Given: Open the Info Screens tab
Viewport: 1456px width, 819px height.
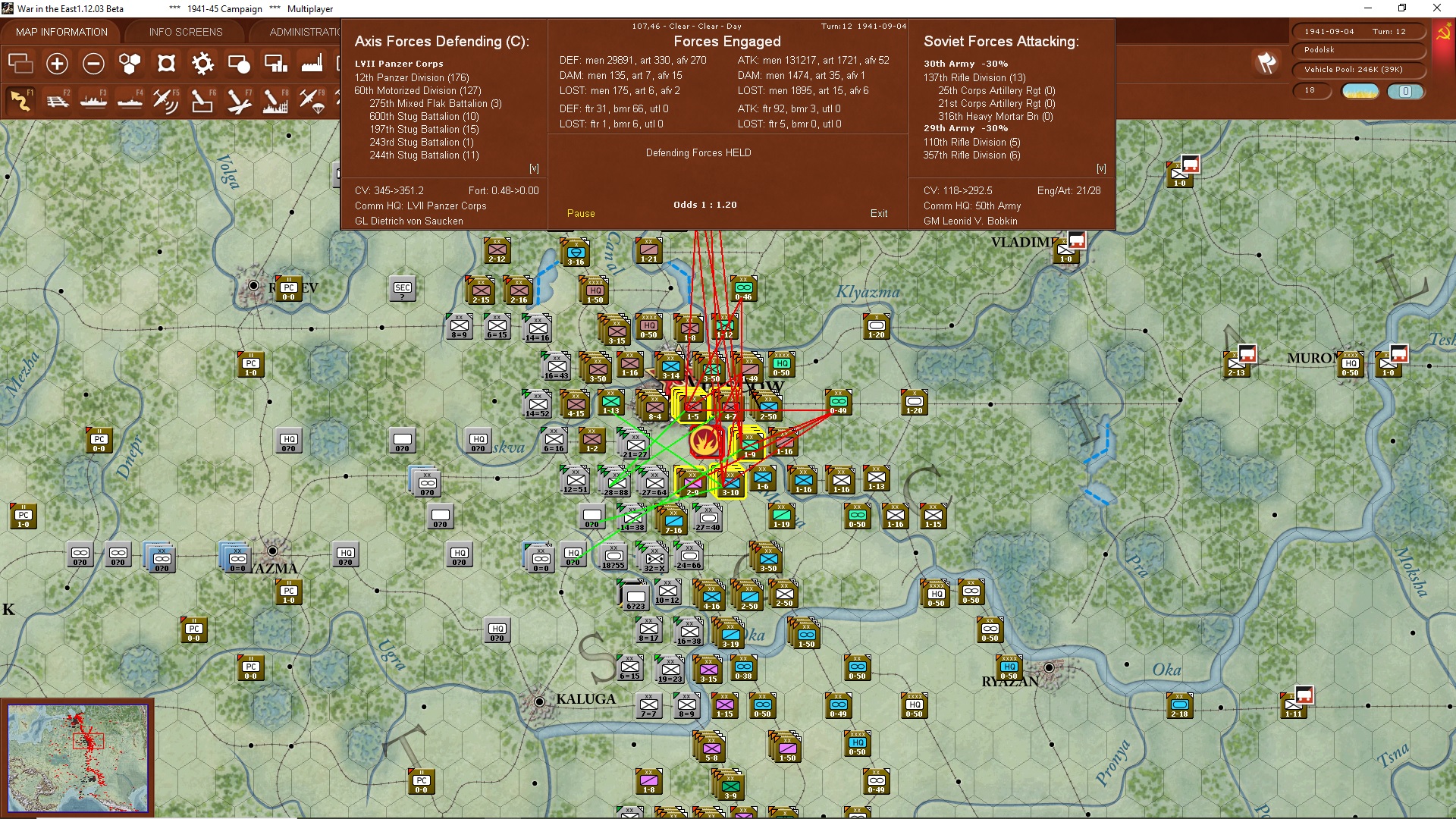Looking at the screenshot, I should click(186, 32).
